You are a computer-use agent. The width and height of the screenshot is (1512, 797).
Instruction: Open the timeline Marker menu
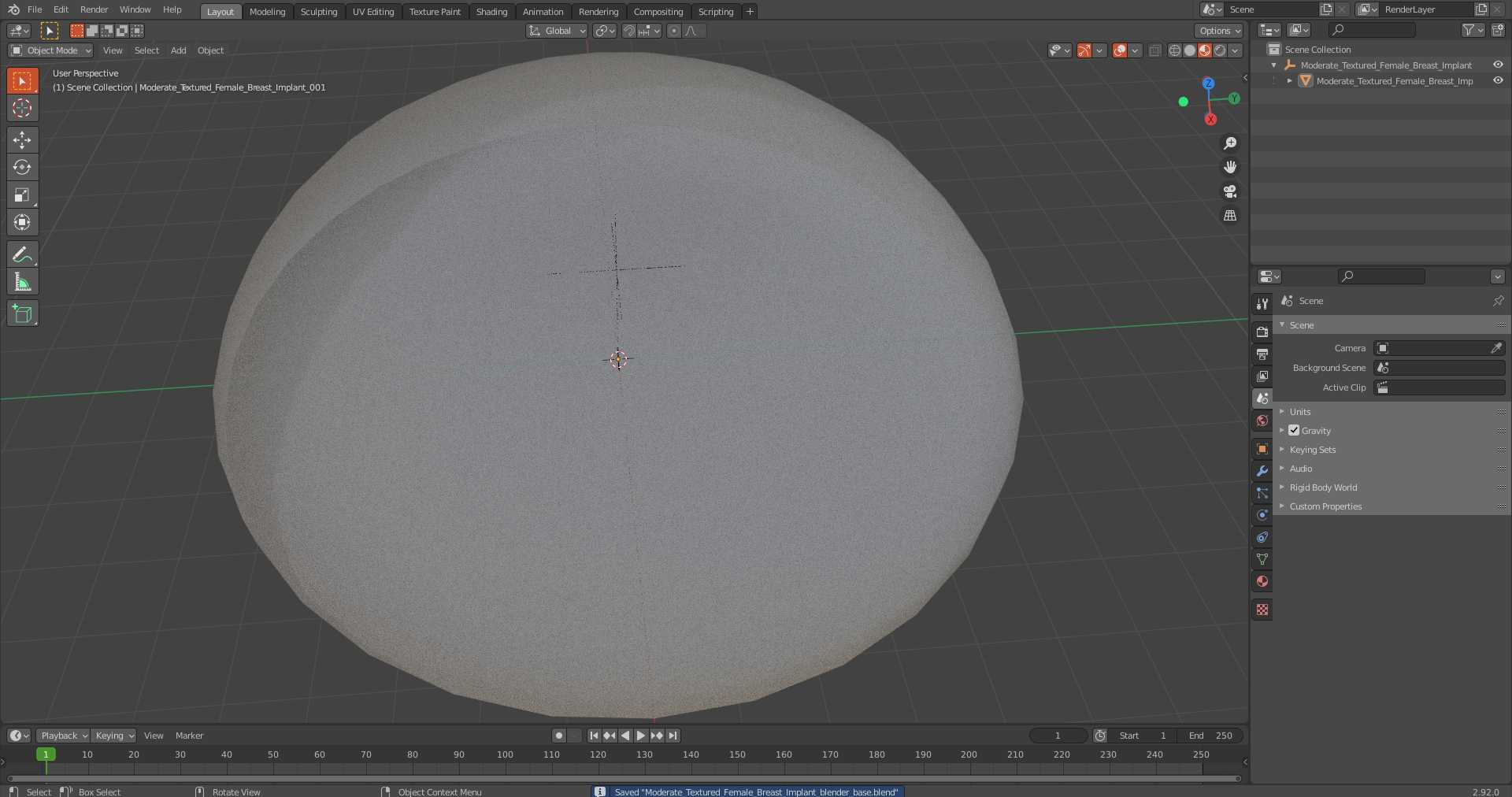coord(189,736)
